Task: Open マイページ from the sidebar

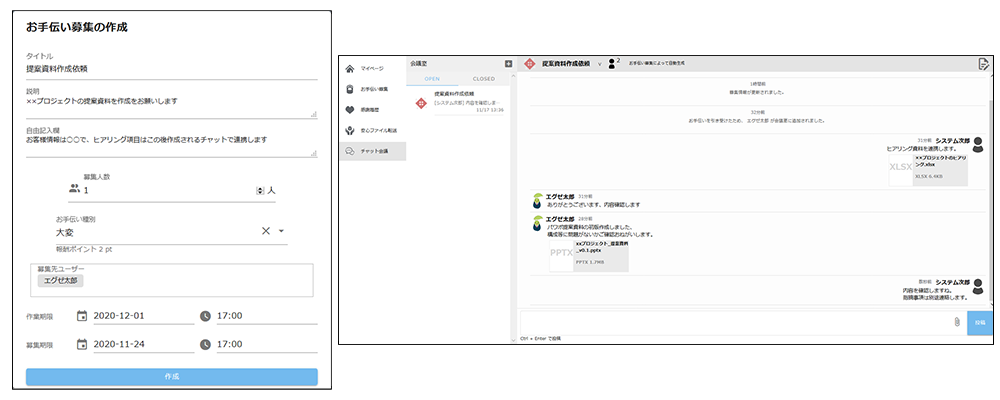Action: (372, 69)
